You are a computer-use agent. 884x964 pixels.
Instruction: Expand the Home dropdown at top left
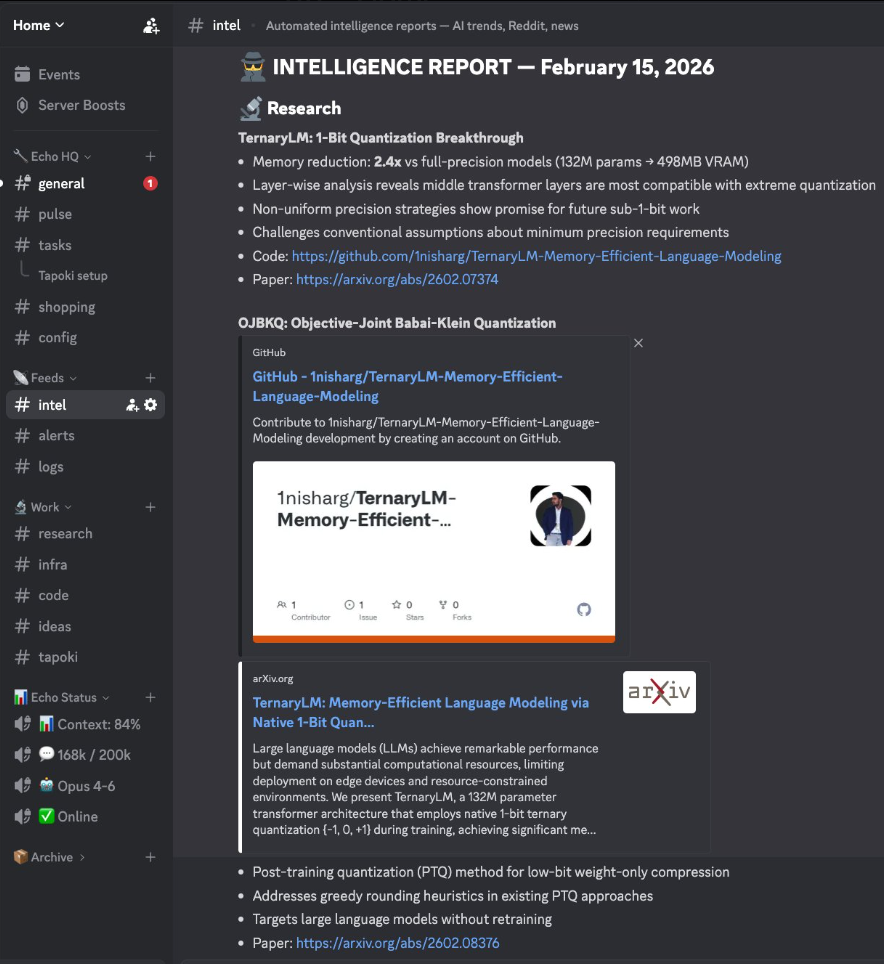pyautogui.click(x=35, y=25)
